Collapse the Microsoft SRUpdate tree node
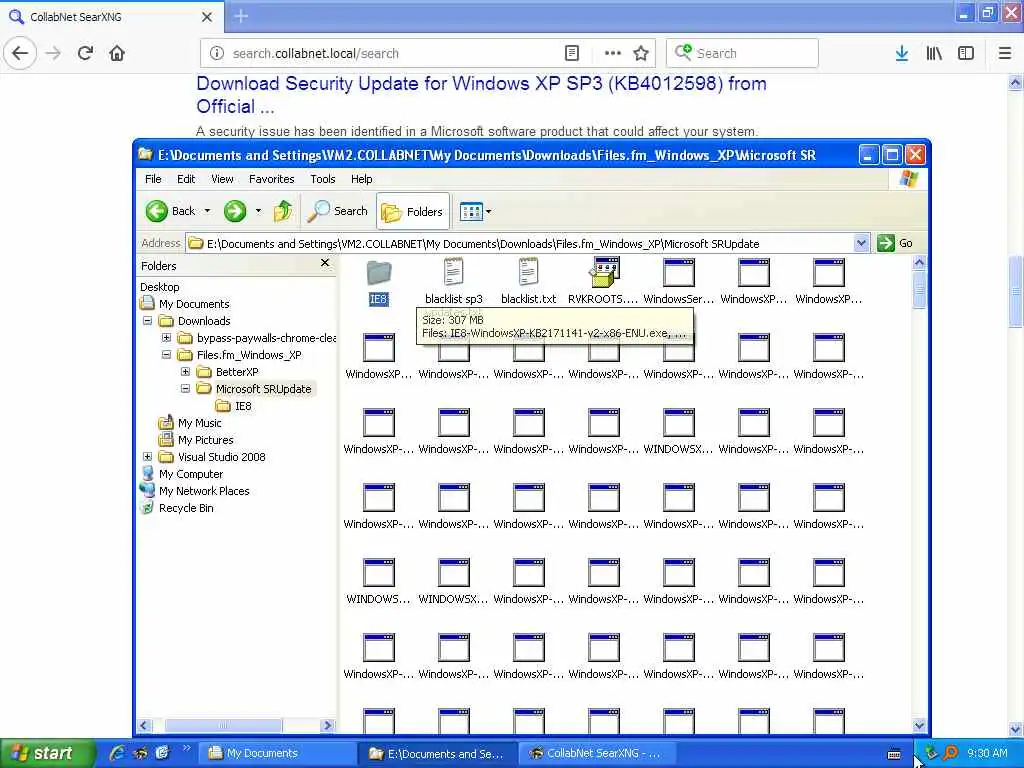 tap(185, 389)
